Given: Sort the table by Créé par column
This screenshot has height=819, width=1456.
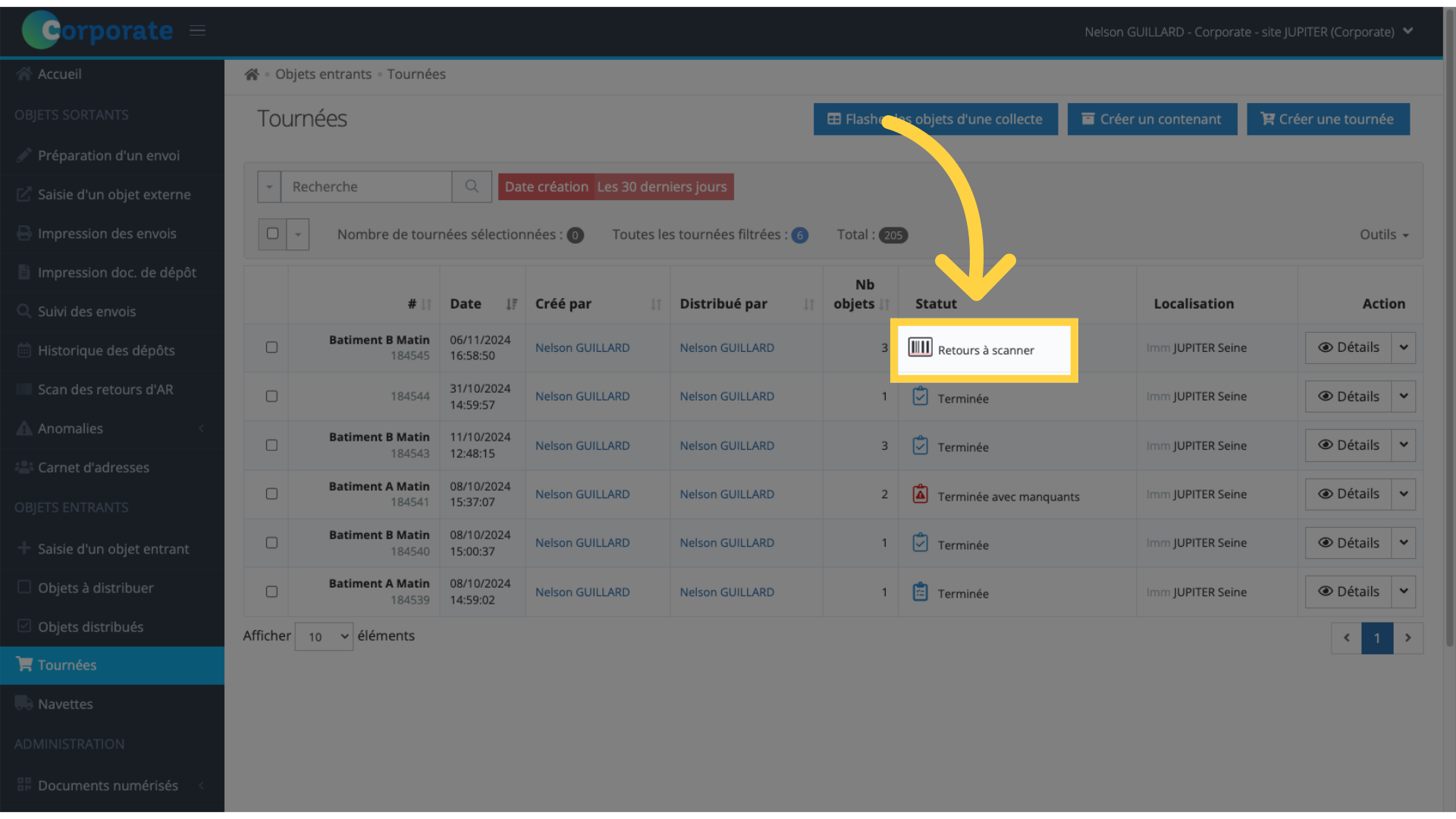Looking at the screenshot, I should click(656, 304).
